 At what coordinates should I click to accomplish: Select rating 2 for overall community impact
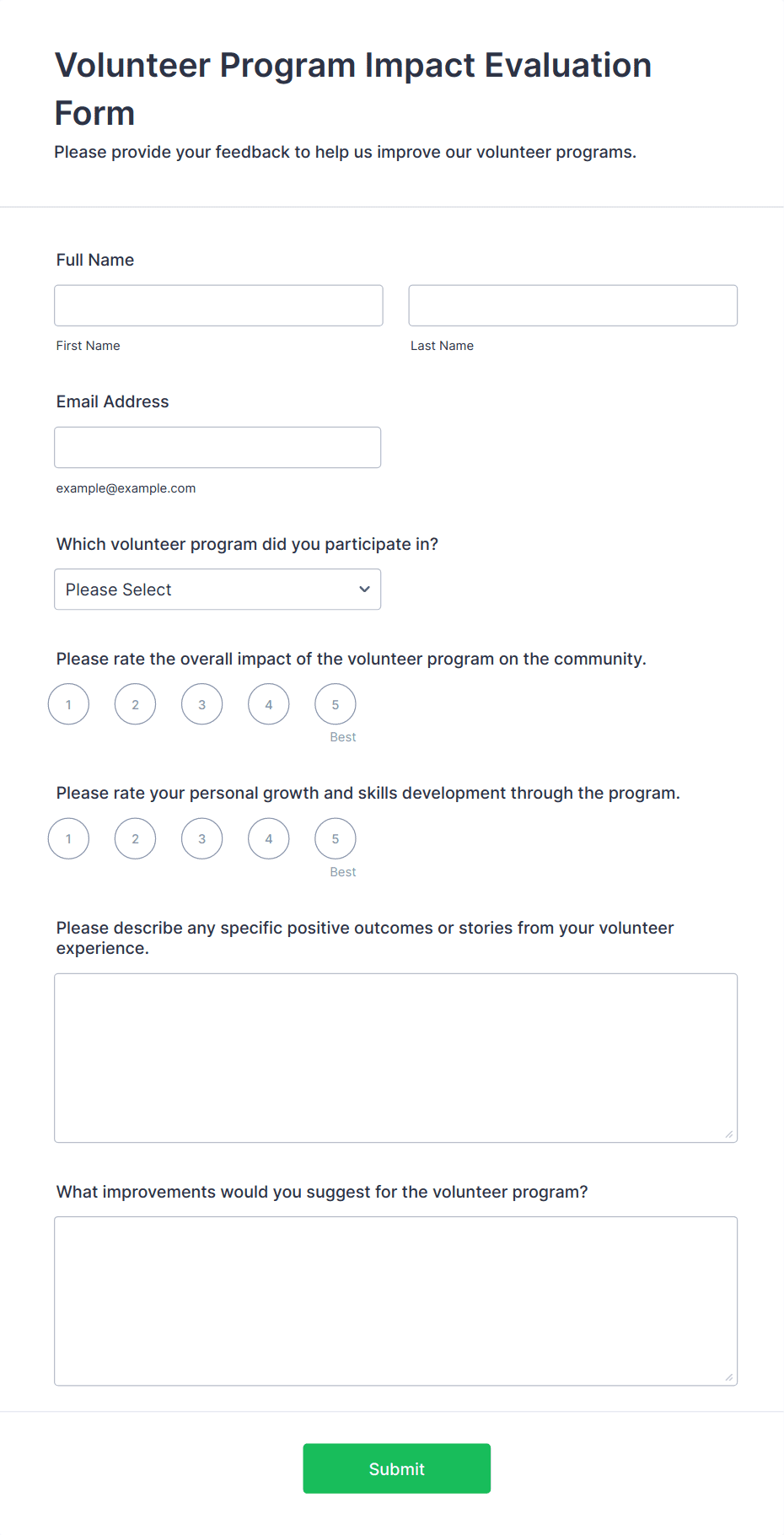tap(135, 703)
